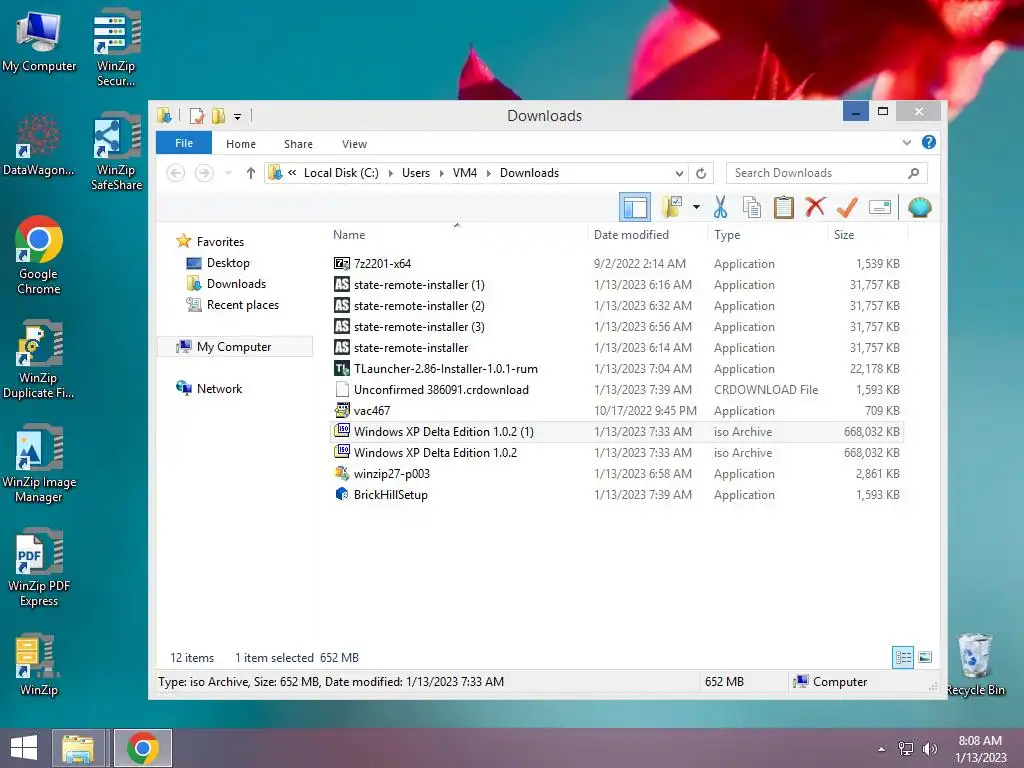
Task: Switch to the Home ribbon tab
Action: pyautogui.click(x=240, y=144)
